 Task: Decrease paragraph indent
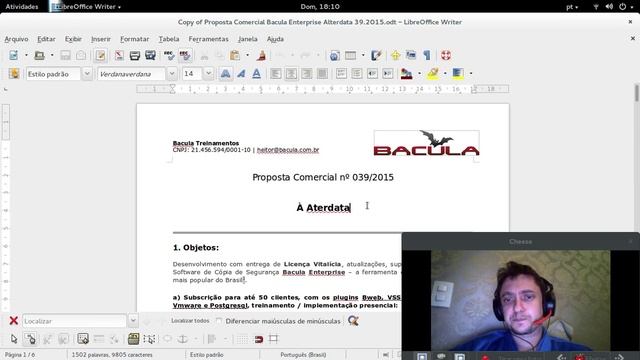pos(372,73)
